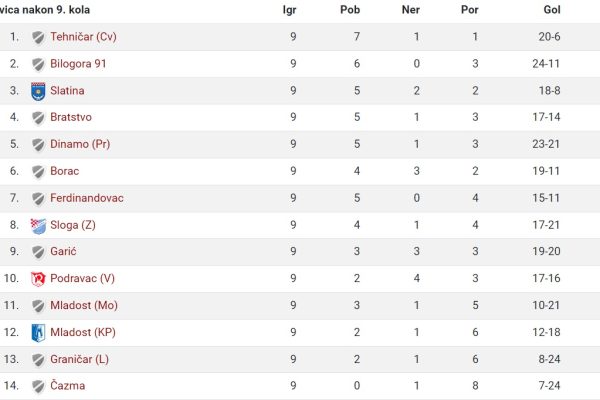Click the Sloga (Z) club crest icon

(38, 226)
